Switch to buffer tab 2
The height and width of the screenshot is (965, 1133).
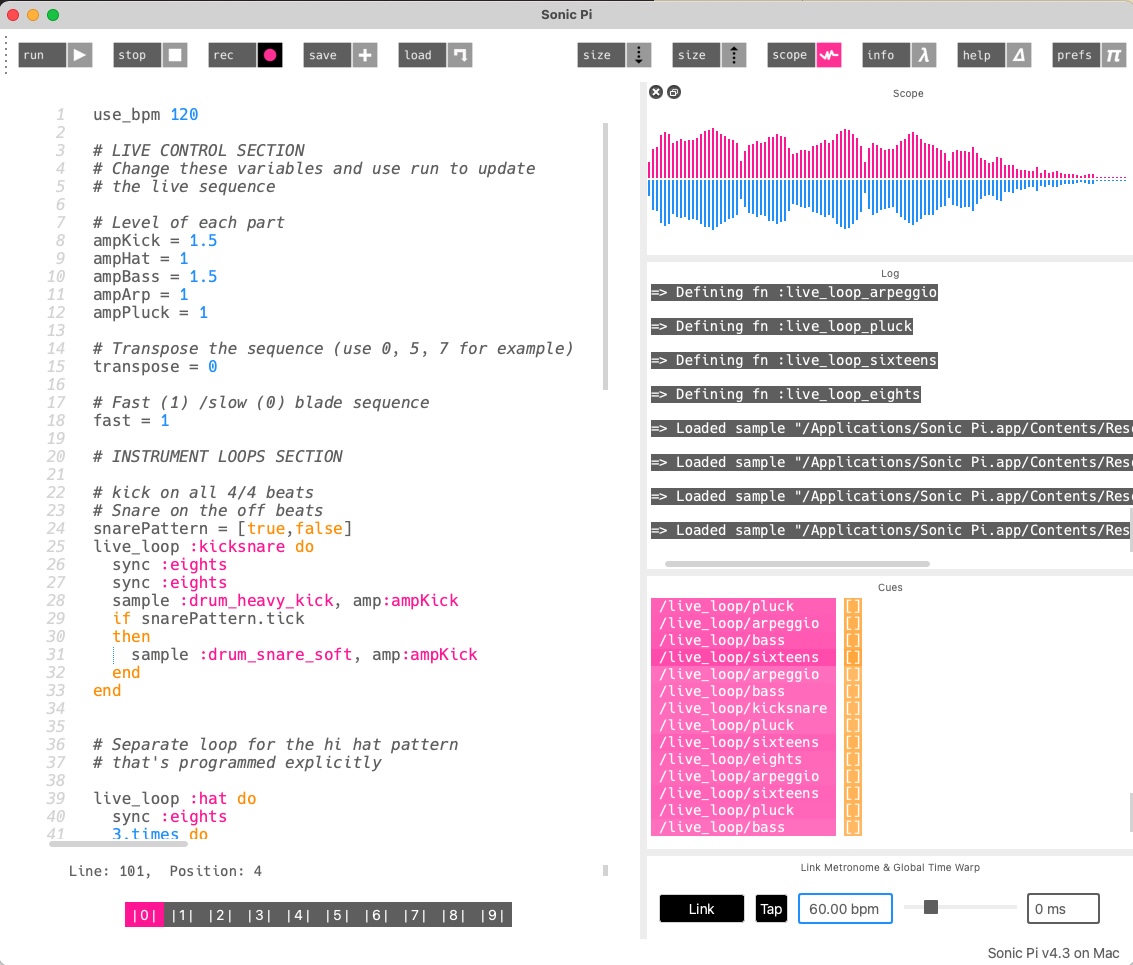pyautogui.click(x=221, y=915)
